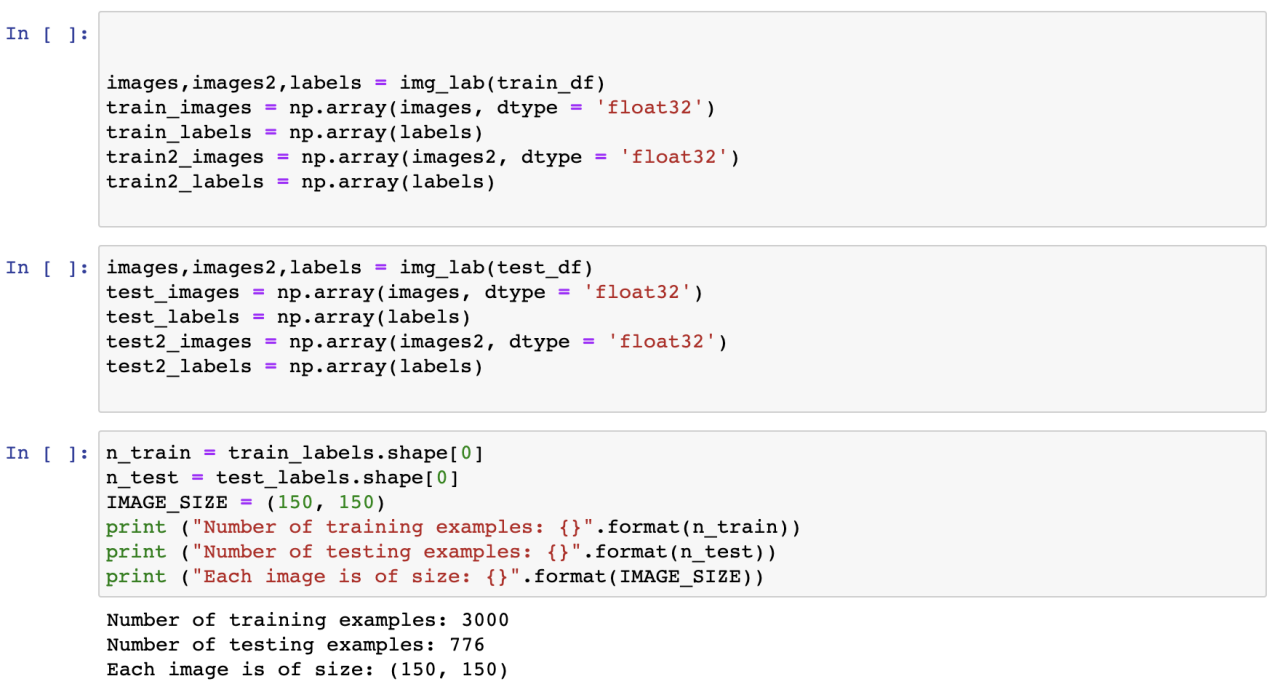1280x692 pixels.
Task: Click the output line showing 3000 training examples
Action: pos(308,620)
